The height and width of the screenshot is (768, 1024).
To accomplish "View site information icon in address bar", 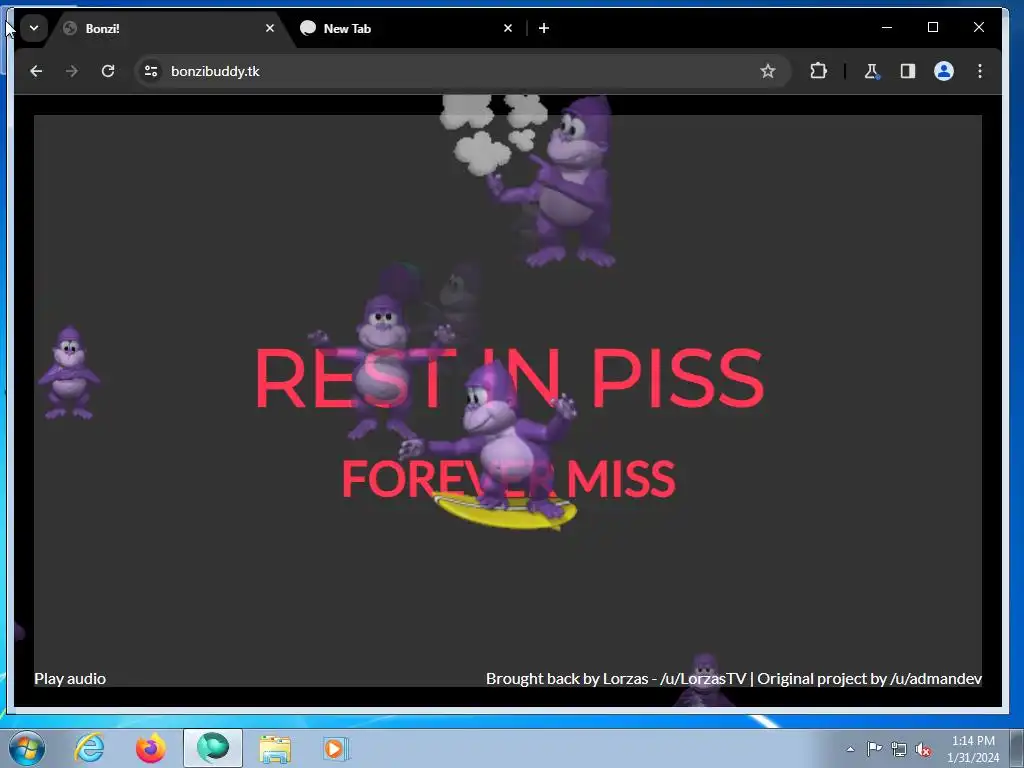I will (151, 71).
